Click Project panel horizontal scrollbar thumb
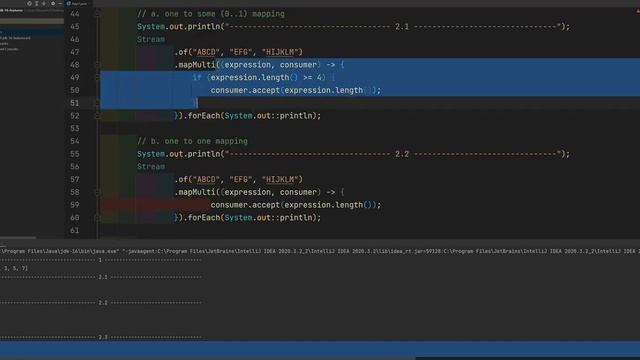Screen dimensions: 640x360 [x=18, y=237]
